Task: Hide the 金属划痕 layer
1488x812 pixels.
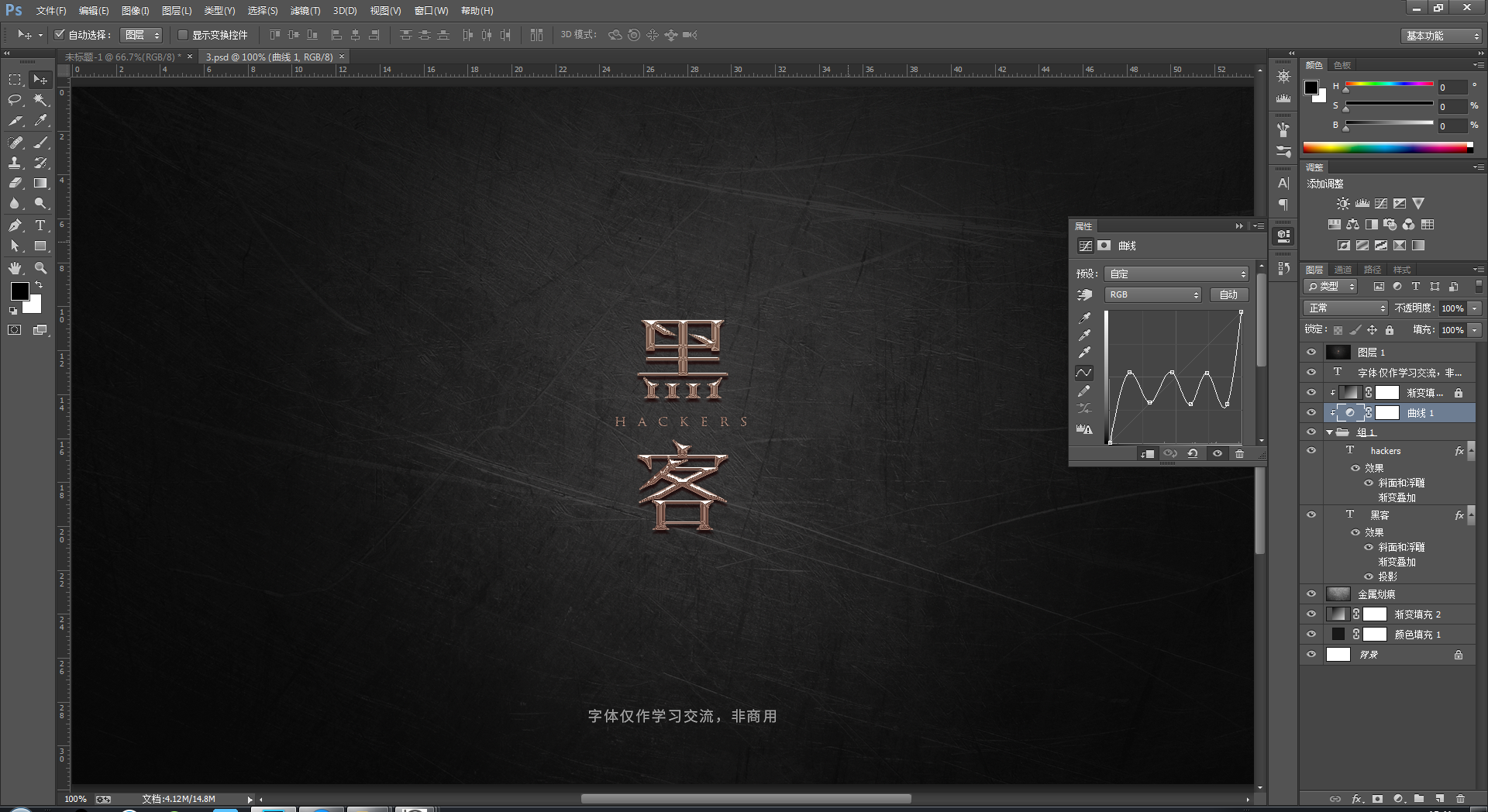Action: click(x=1311, y=594)
